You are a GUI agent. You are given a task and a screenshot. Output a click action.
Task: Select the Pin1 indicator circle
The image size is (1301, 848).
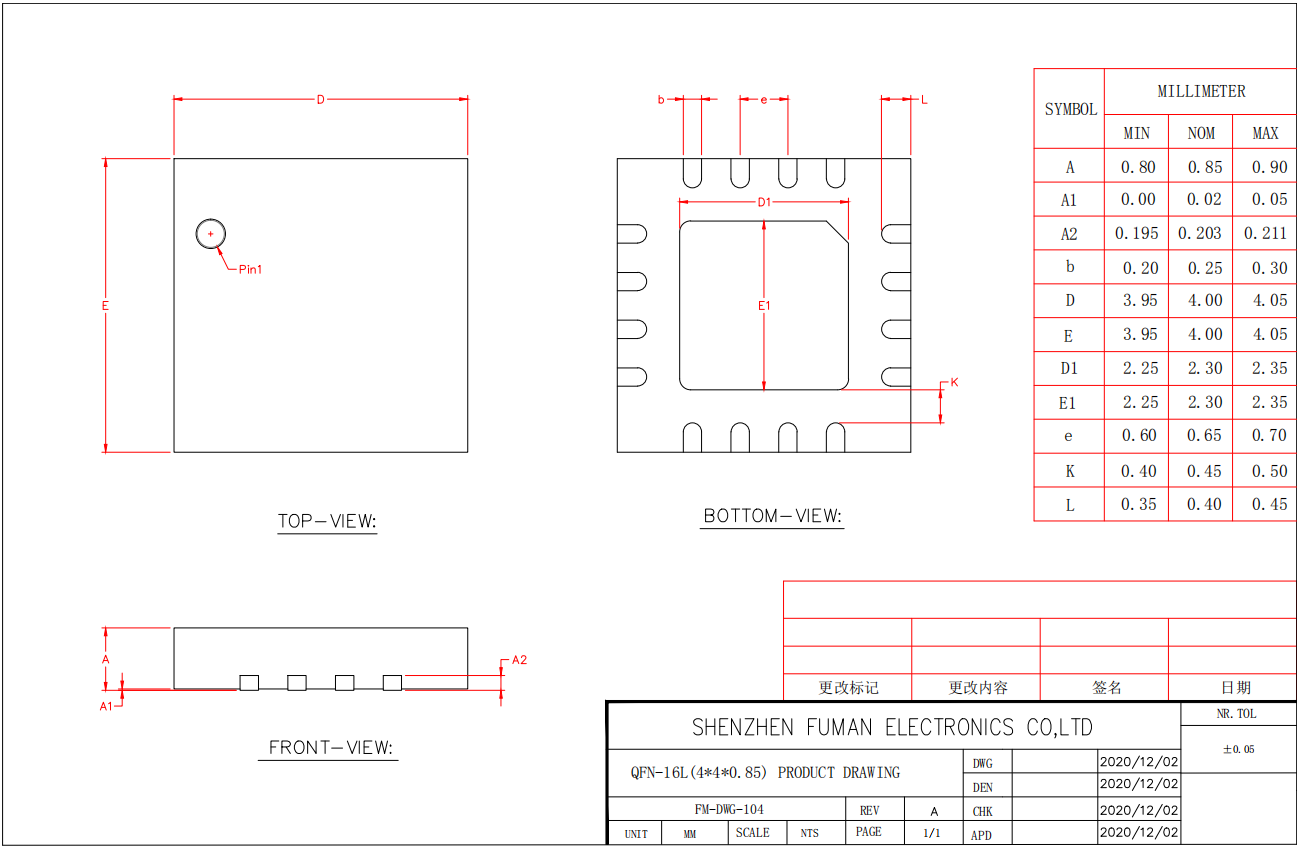(x=210, y=233)
